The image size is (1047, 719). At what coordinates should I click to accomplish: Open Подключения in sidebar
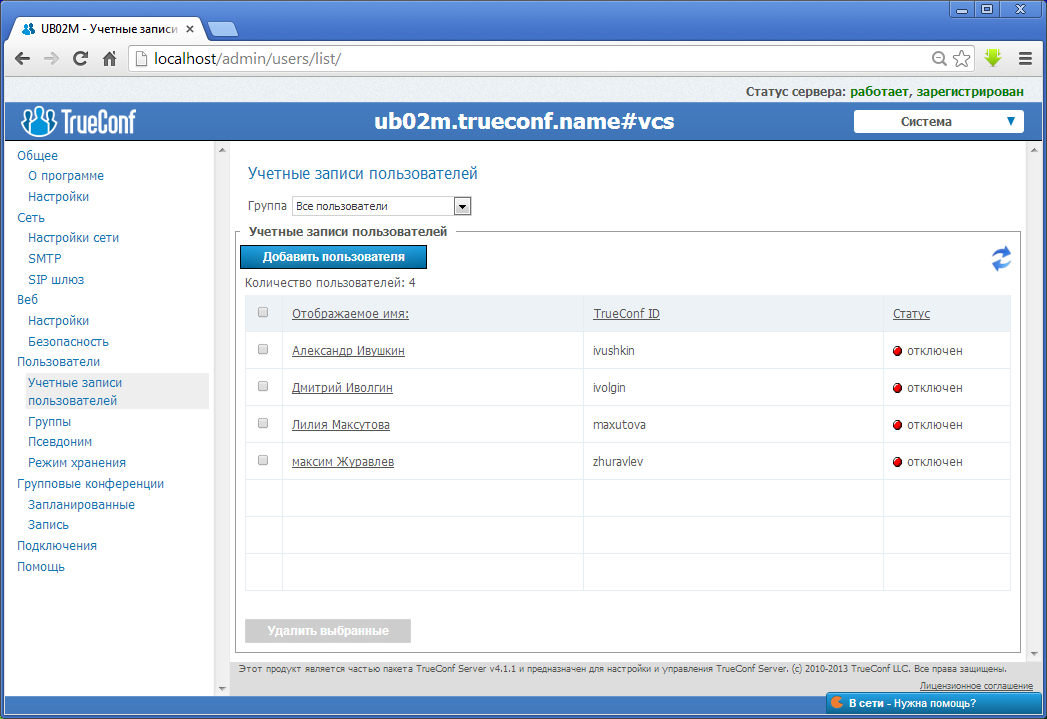pos(57,546)
